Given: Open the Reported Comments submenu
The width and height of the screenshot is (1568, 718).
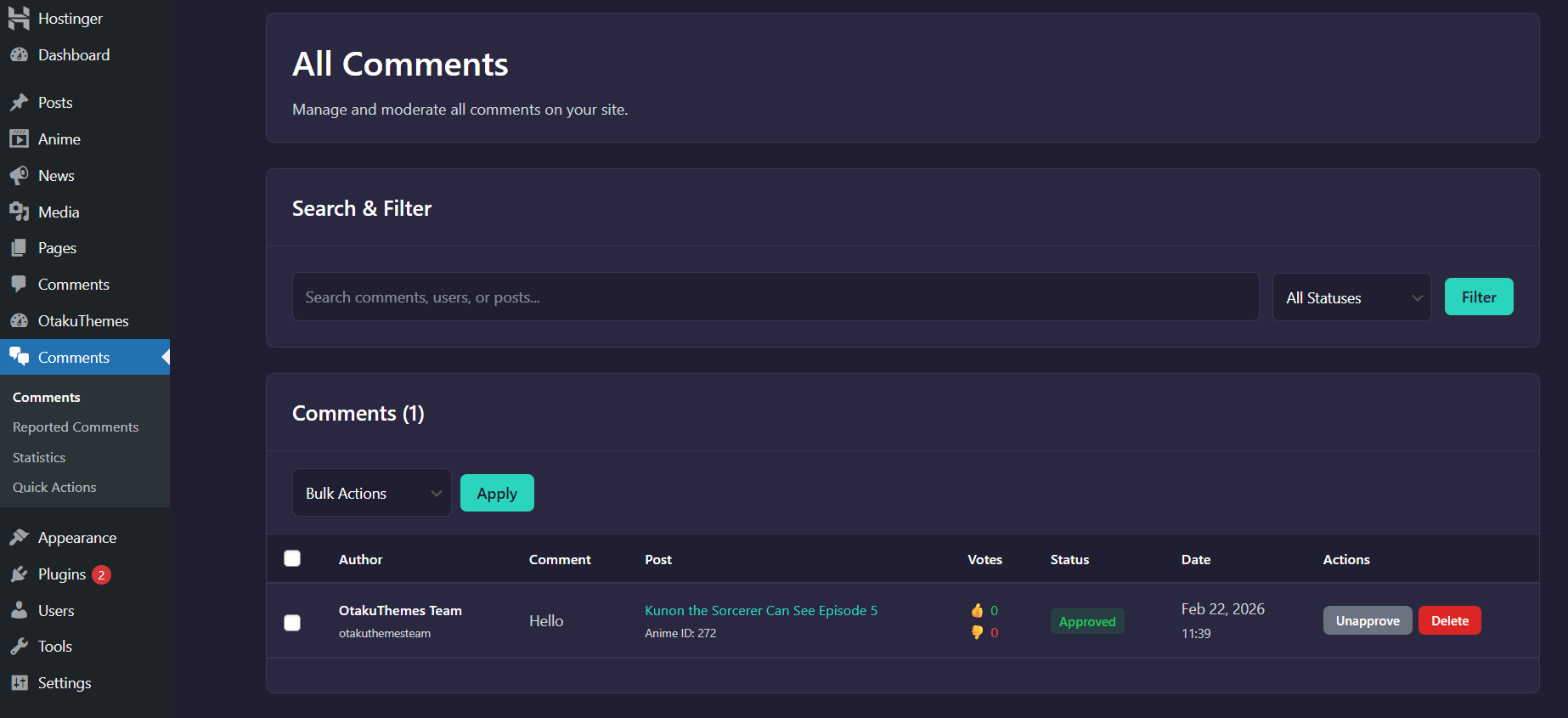Looking at the screenshot, I should [76, 427].
